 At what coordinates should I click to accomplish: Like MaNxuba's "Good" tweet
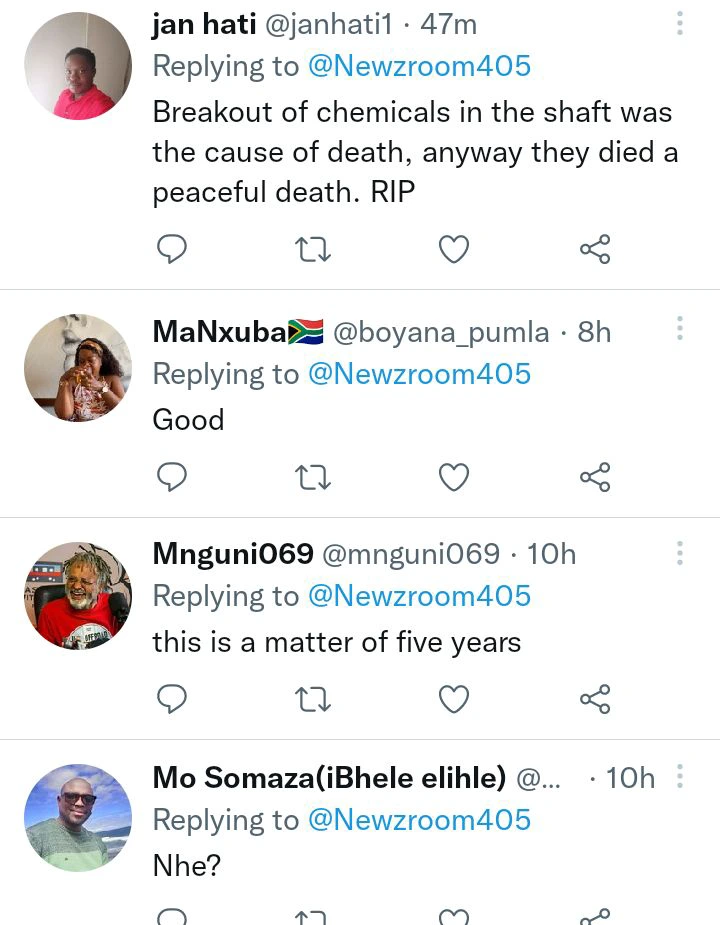tap(454, 478)
